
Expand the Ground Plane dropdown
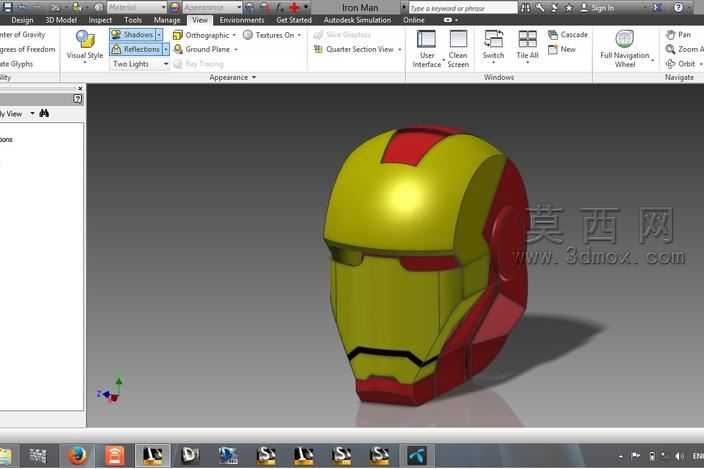236,49
